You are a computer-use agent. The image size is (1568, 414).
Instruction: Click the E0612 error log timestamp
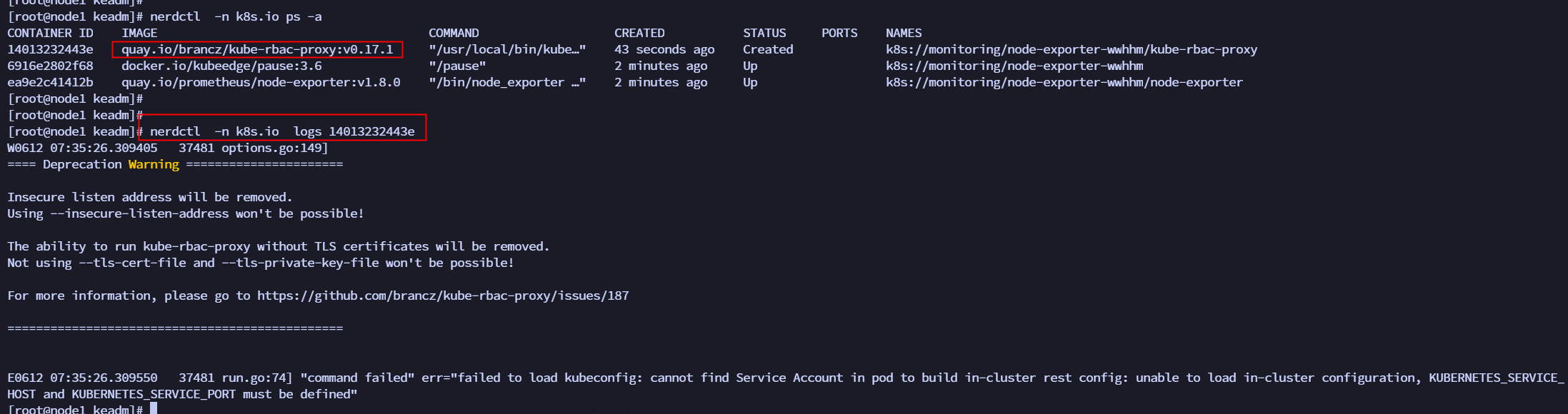point(82,378)
